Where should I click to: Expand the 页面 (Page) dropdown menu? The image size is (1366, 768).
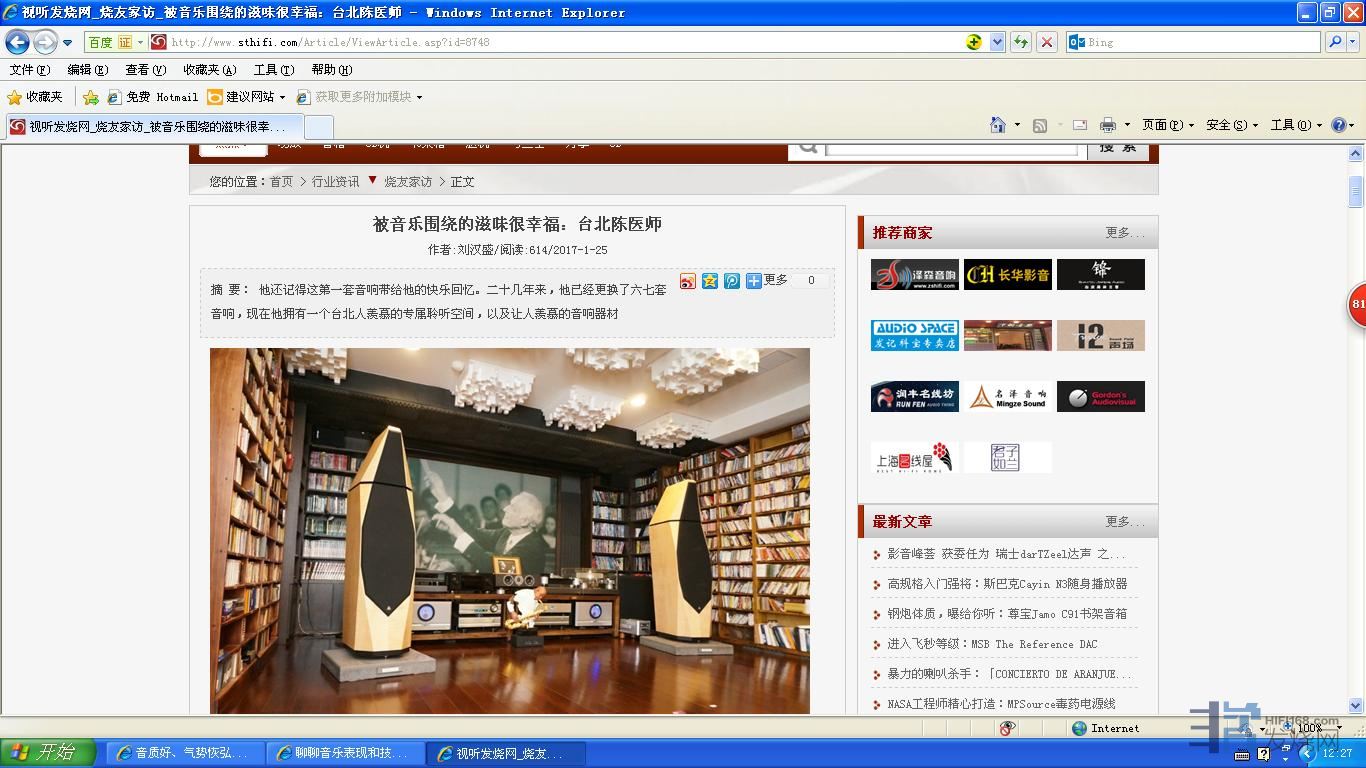(1168, 125)
